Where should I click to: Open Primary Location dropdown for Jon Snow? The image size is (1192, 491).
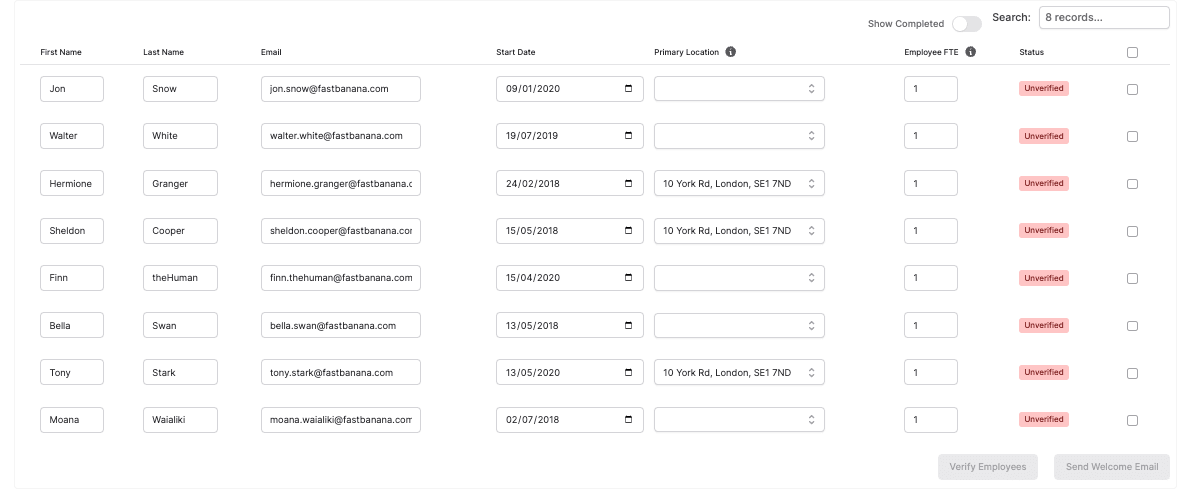click(x=739, y=89)
